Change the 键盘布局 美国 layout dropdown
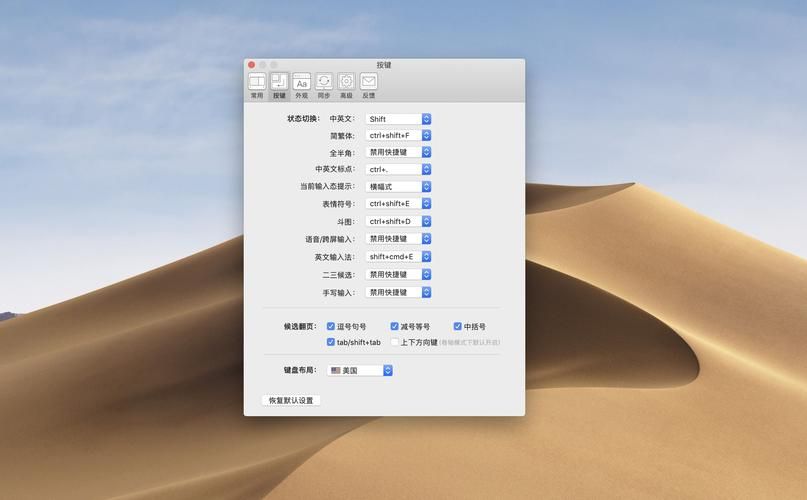Screen dimensions: 807x500 360,370
